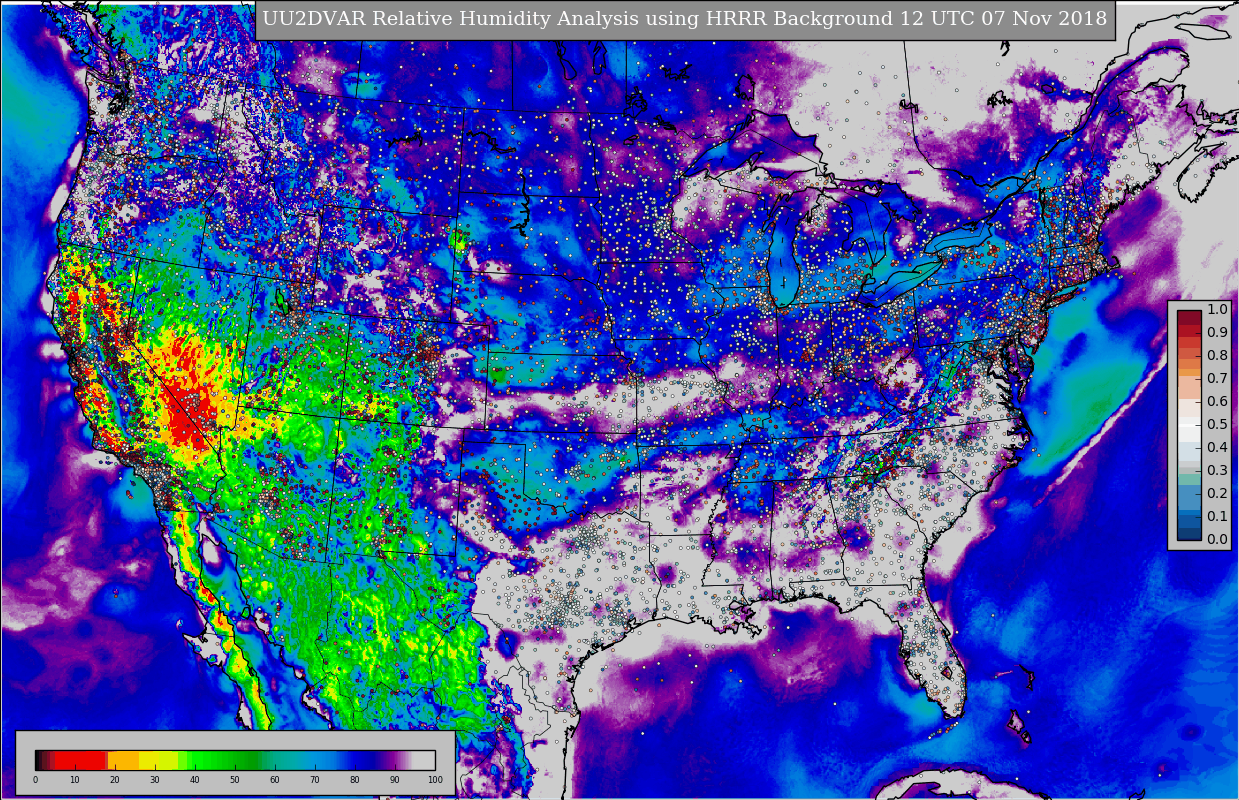Click the 70 tick label on humidity colorbar
Image resolution: width=1239 pixels, height=800 pixels.
point(315,780)
